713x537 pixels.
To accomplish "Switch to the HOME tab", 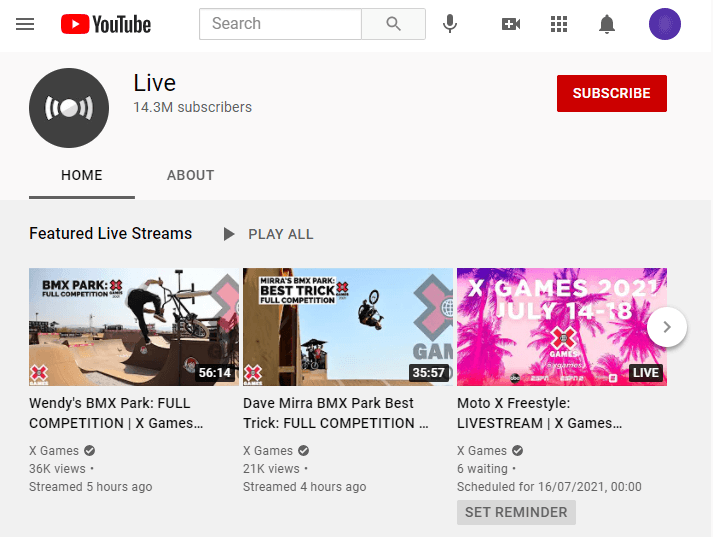I will pos(82,175).
